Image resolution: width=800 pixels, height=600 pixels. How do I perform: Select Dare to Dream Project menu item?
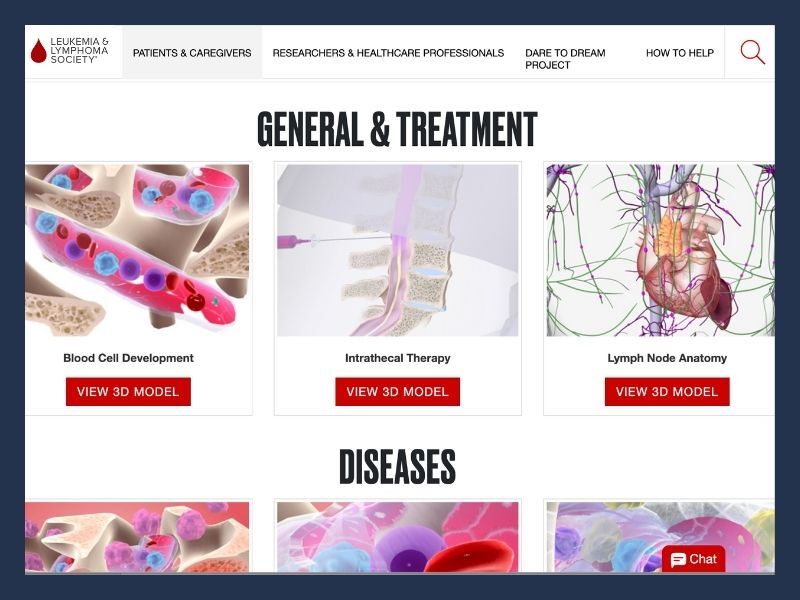tap(565, 59)
